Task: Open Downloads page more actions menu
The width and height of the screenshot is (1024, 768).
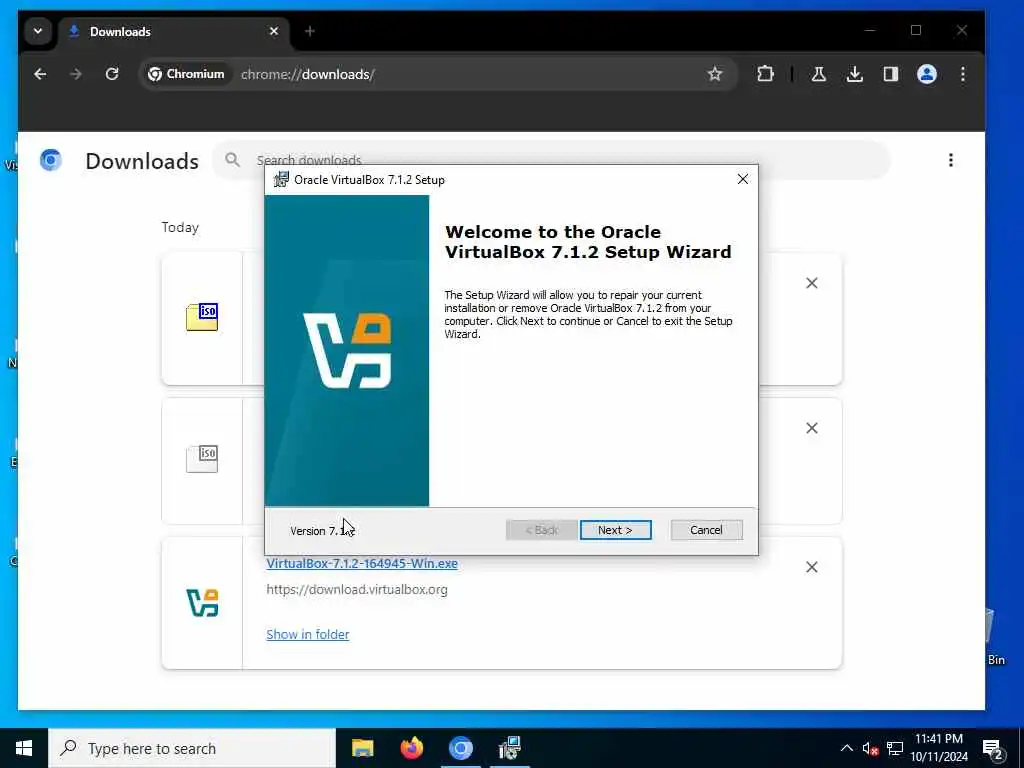Action: [x=950, y=160]
